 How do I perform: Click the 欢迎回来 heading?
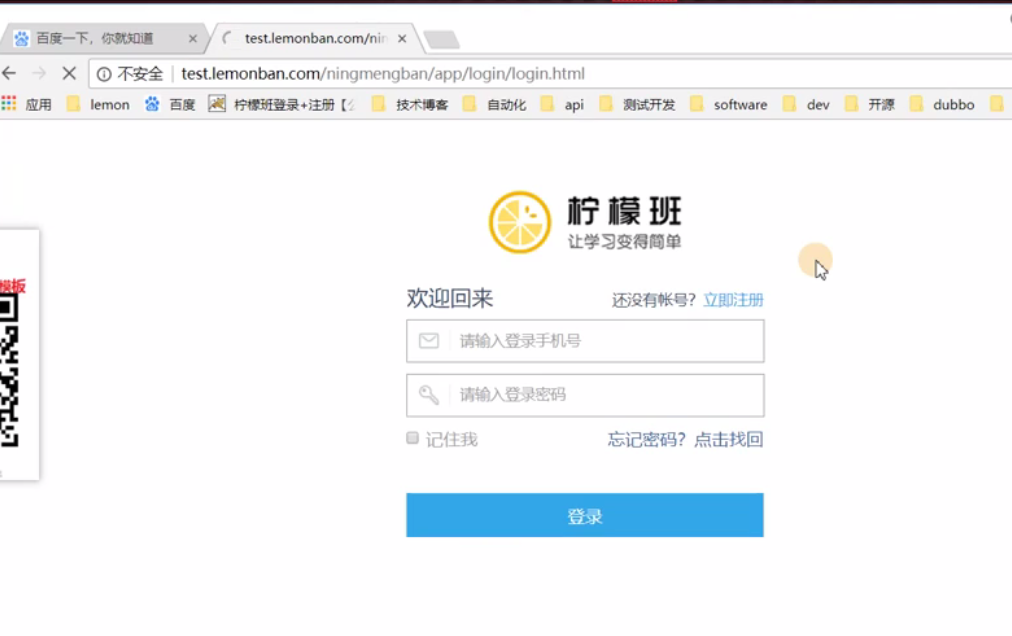tap(450, 298)
